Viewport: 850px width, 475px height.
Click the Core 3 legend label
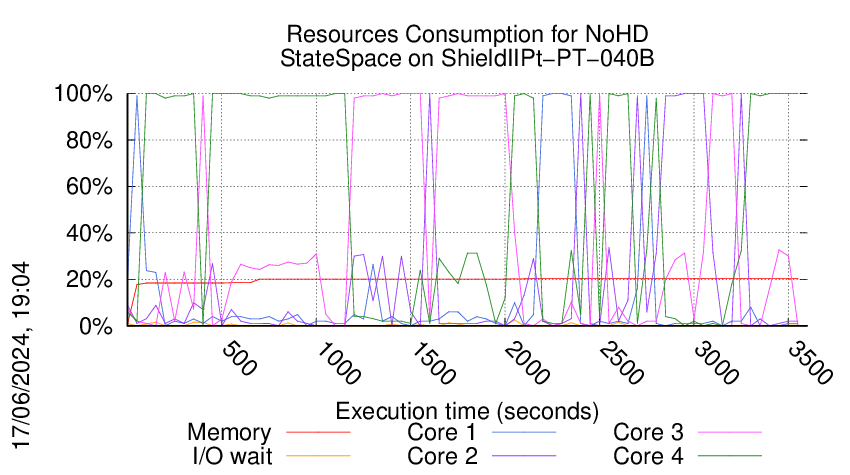(648, 432)
